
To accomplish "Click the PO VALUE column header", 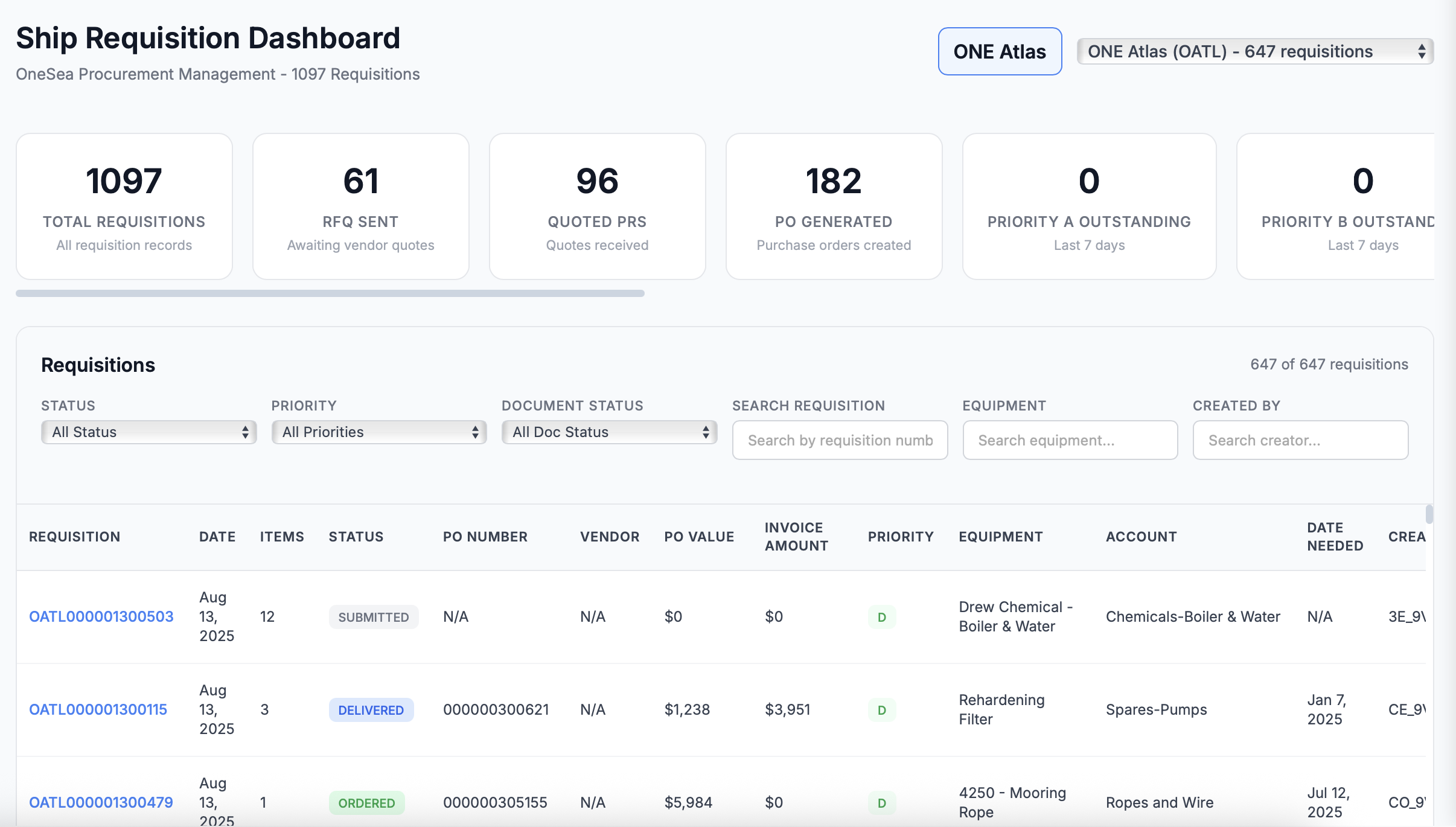I will pyautogui.click(x=698, y=536).
